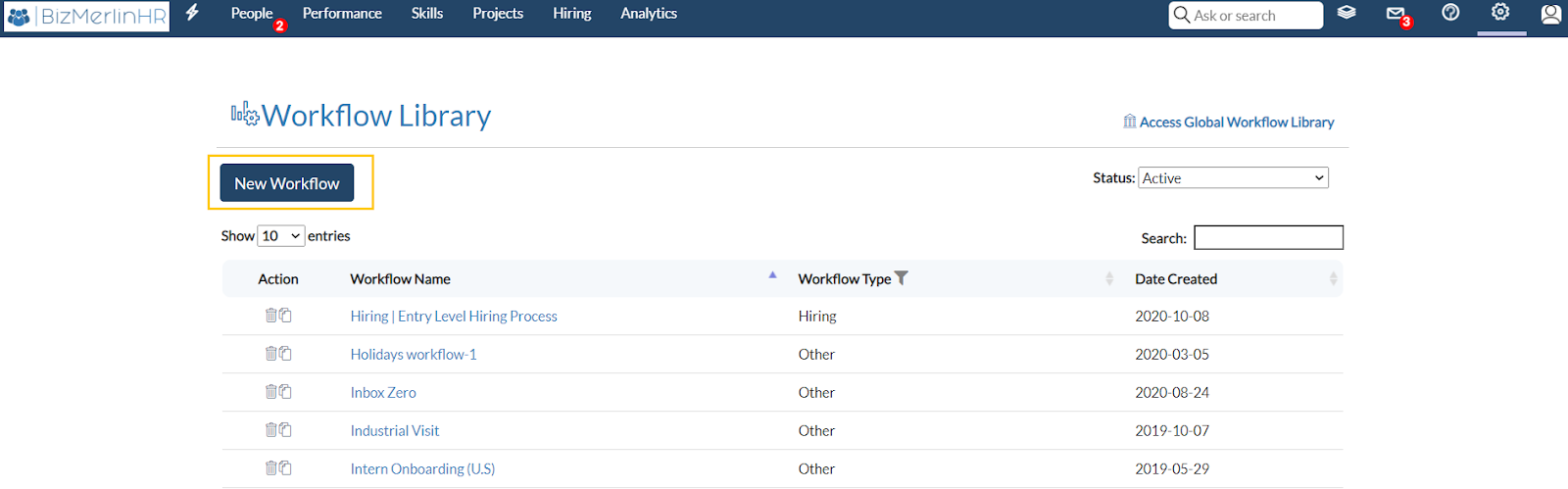Sort by Workflow Name column arrow
Viewport: 1568px width, 489px height.
pos(772,275)
